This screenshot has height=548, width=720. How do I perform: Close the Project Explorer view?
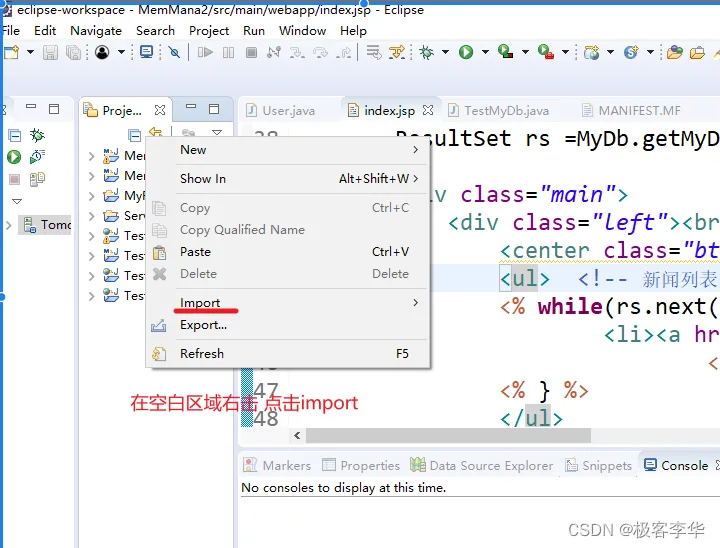160,110
